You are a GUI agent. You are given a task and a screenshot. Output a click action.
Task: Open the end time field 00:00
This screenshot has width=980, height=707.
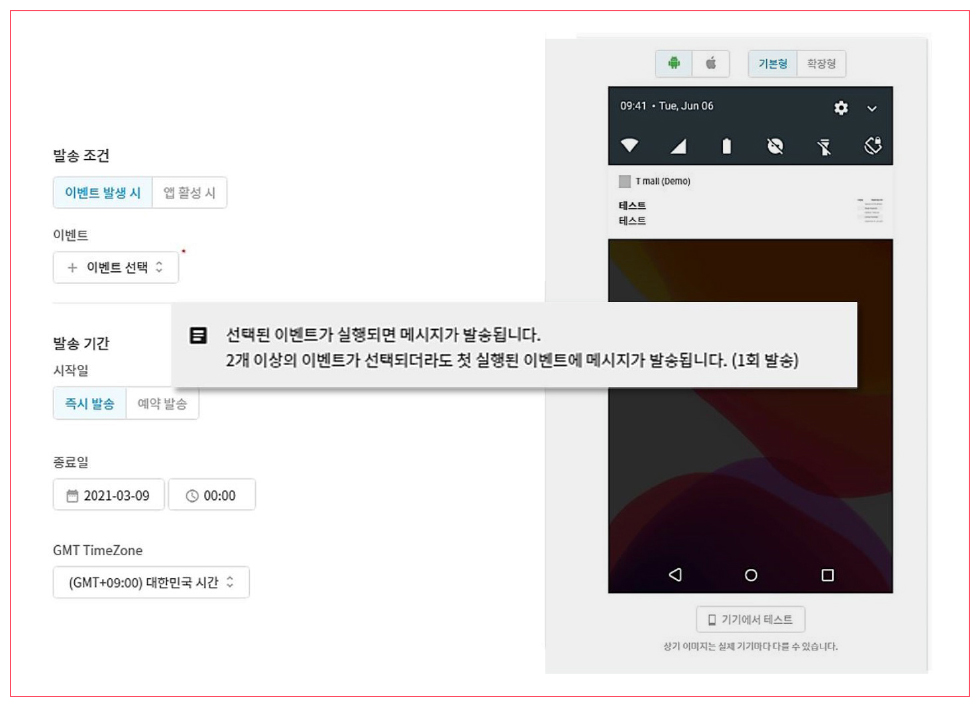tap(212, 495)
